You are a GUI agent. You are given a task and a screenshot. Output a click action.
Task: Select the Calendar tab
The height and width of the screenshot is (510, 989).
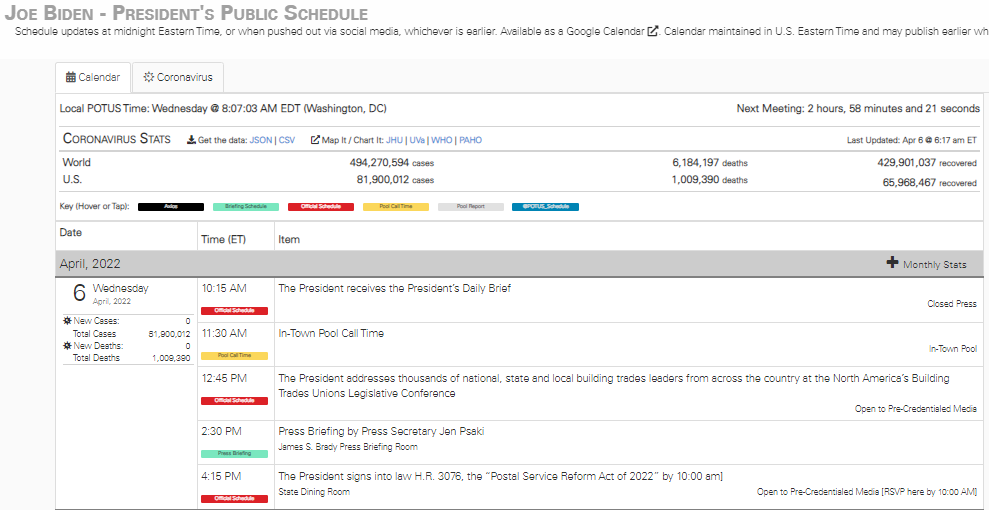point(92,77)
